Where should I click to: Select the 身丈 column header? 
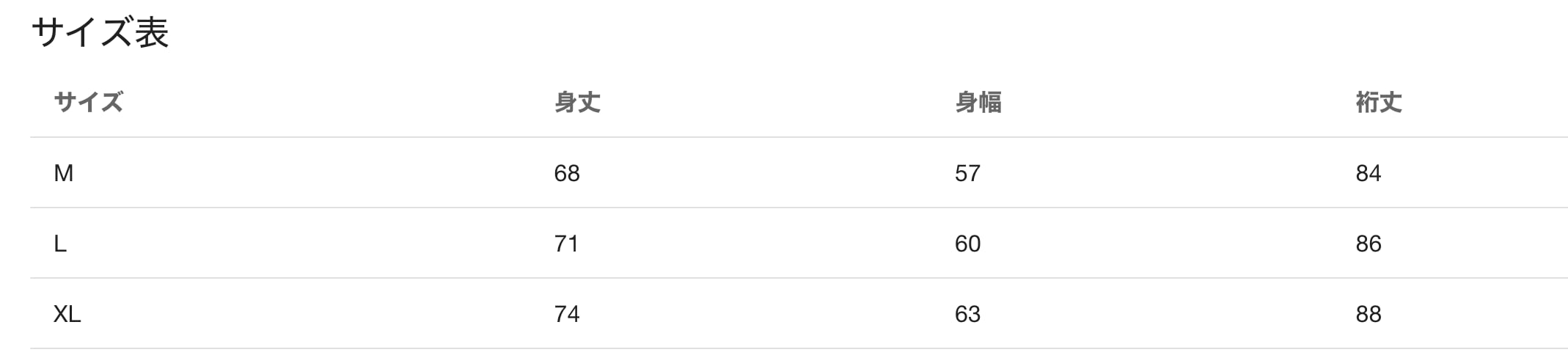click(x=577, y=102)
